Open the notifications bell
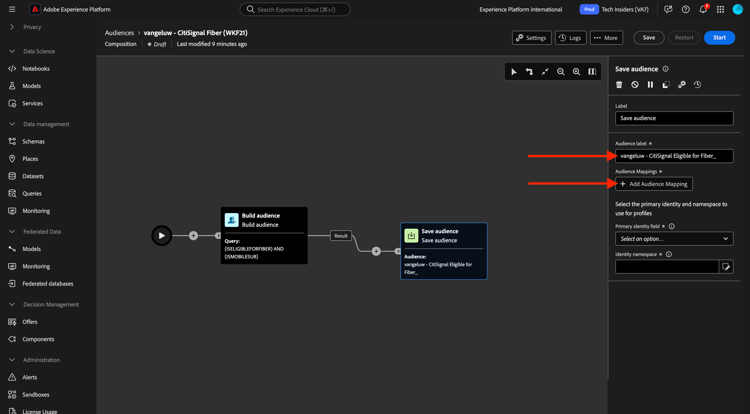This screenshot has height=414, width=750. 703,9
